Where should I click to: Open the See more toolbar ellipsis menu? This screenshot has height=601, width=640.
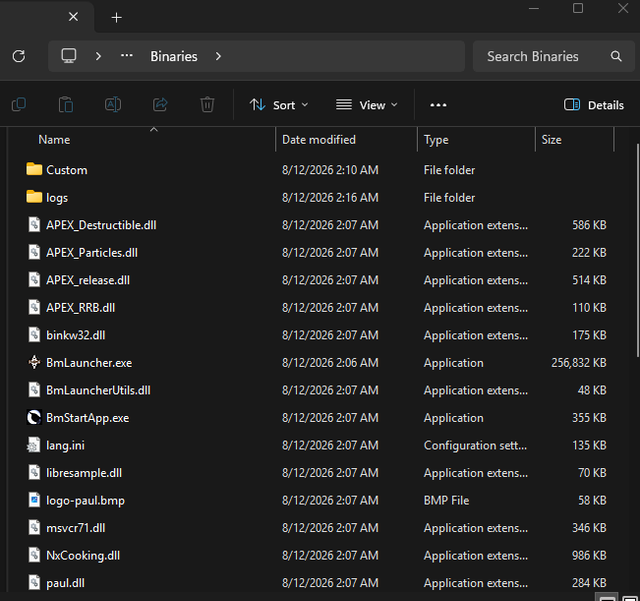tap(438, 105)
